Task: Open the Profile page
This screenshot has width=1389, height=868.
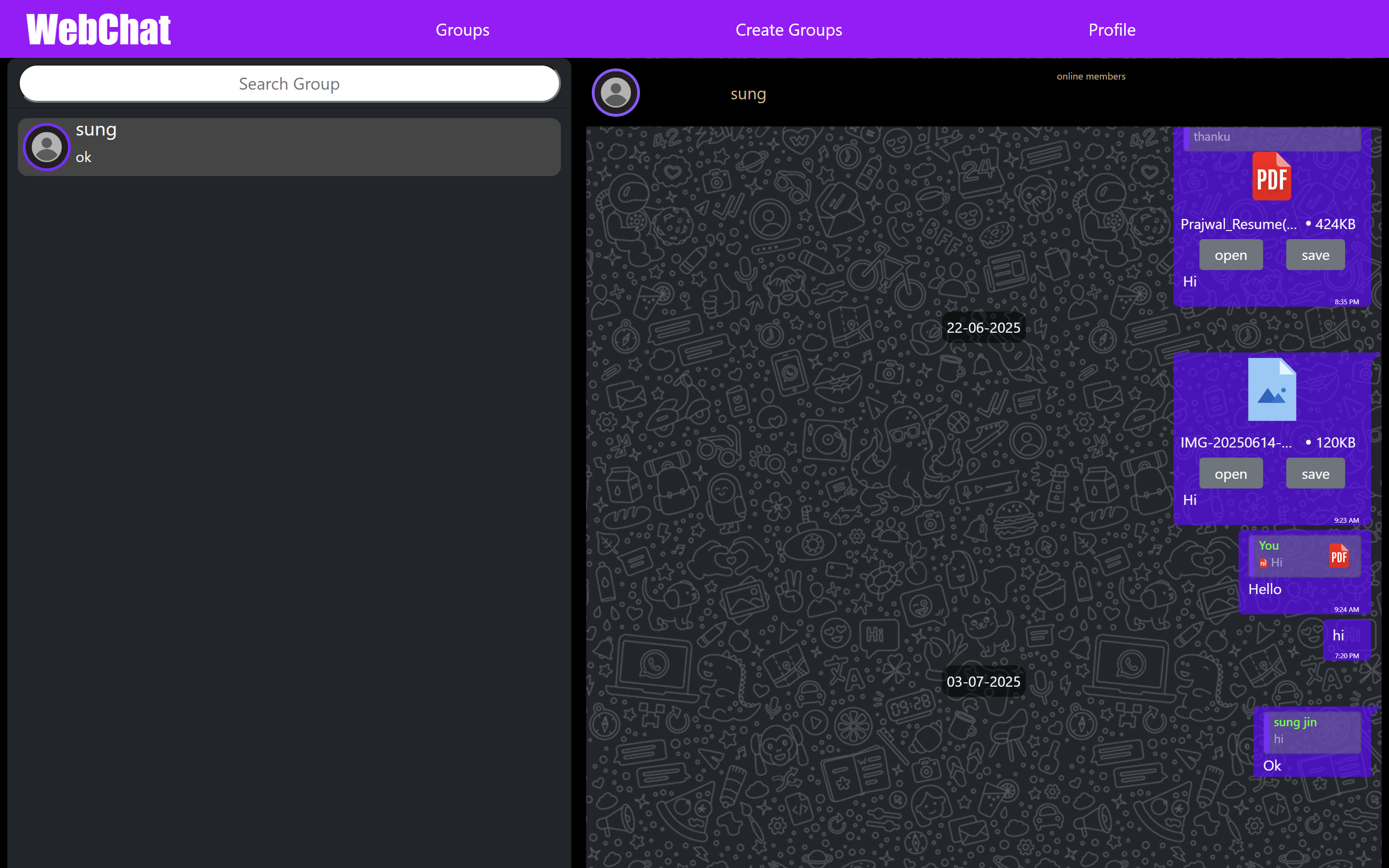Action: pyautogui.click(x=1111, y=29)
